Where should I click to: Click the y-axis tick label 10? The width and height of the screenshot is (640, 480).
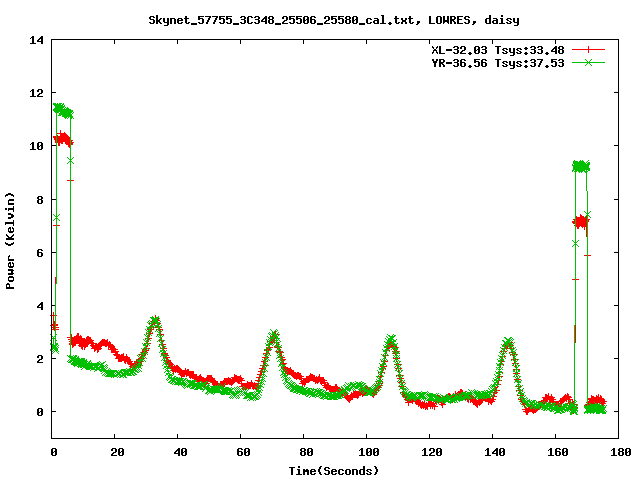click(x=36, y=146)
